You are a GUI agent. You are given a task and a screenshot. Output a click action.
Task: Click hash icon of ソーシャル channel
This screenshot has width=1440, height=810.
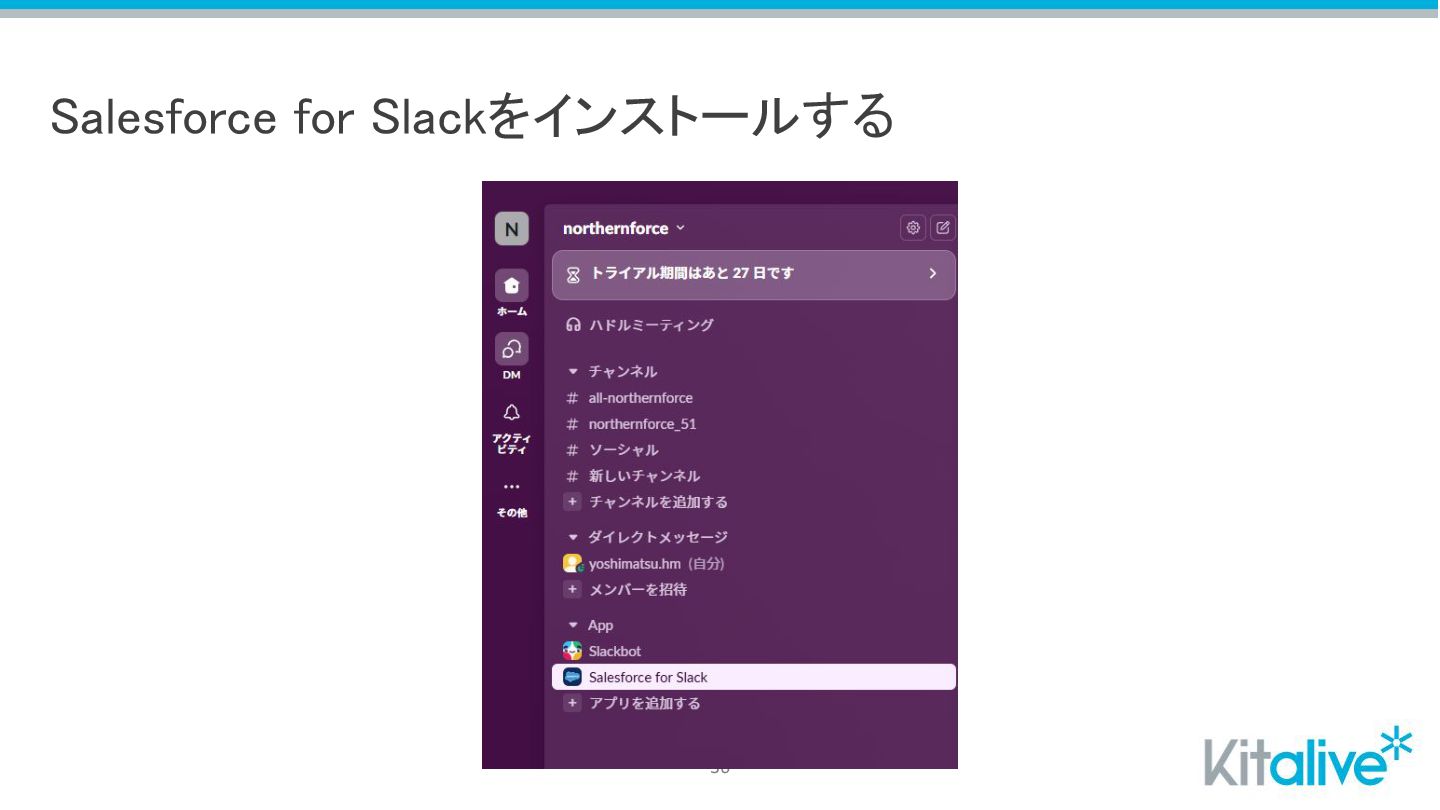click(x=572, y=450)
